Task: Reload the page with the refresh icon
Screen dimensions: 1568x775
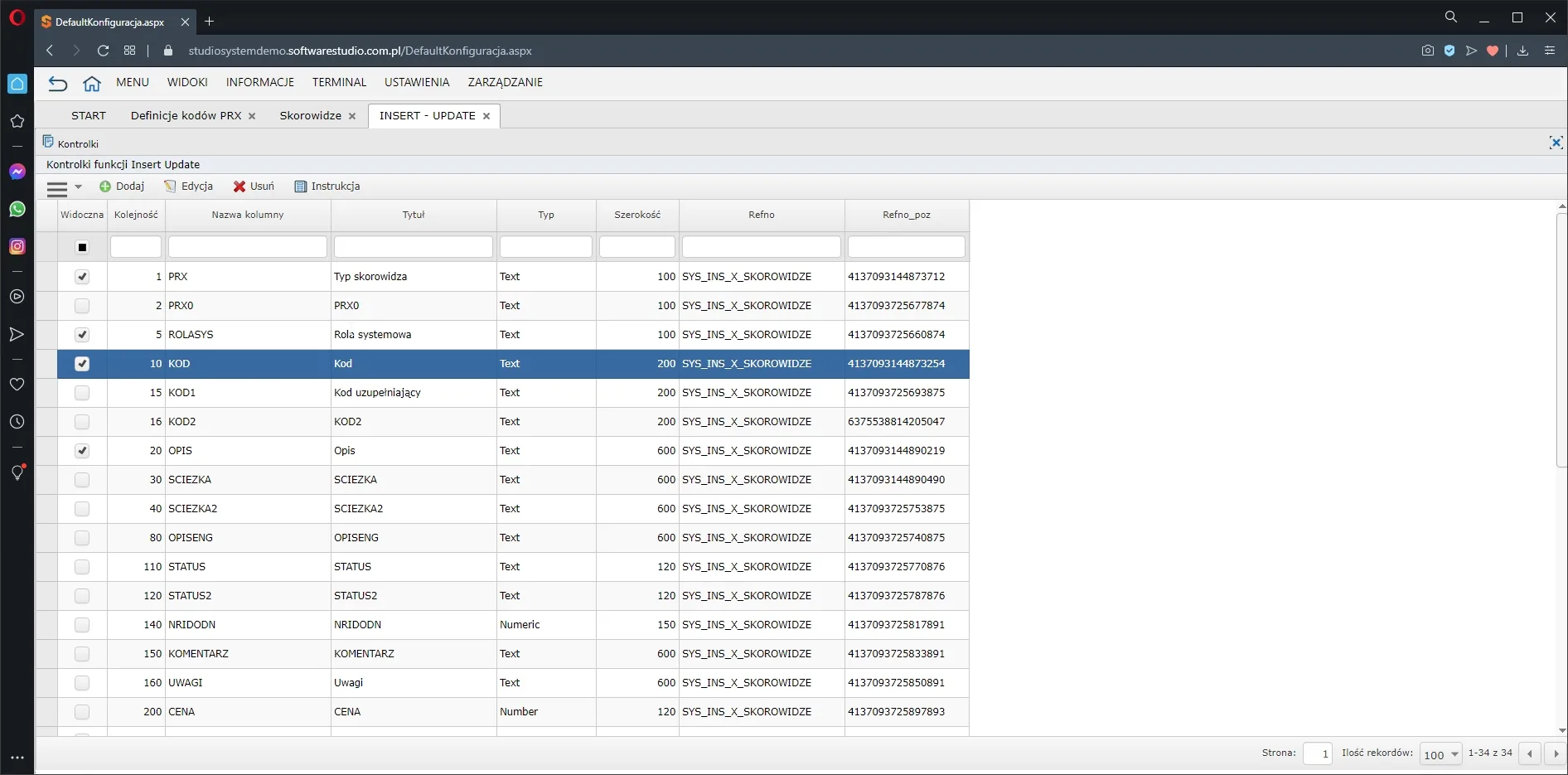Action: pos(104,51)
